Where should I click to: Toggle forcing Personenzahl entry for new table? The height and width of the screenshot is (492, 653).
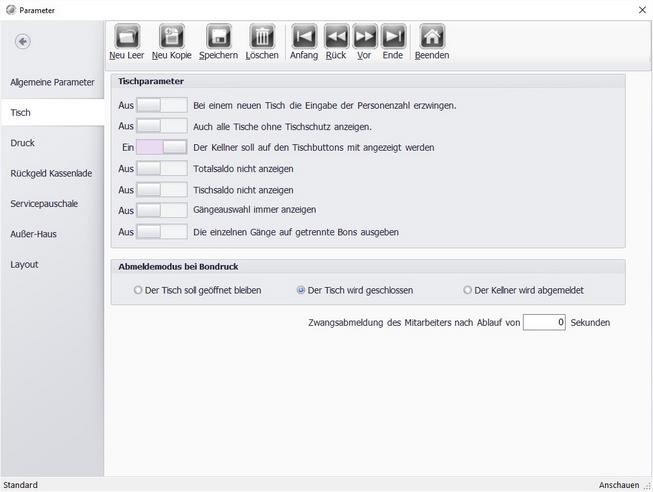pos(162,105)
